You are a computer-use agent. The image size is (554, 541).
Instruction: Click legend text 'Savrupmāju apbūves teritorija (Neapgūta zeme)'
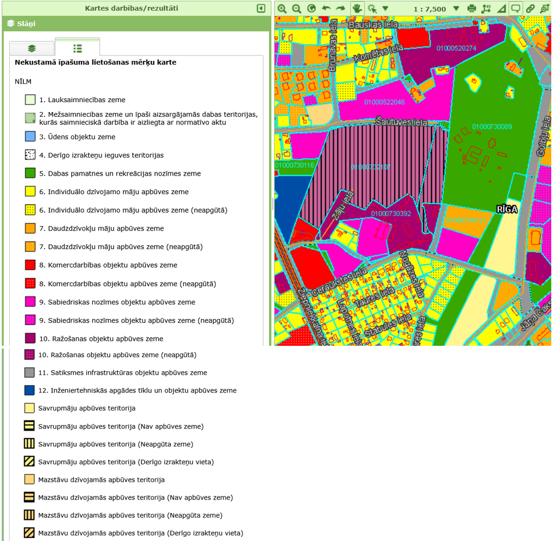[x=116, y=444]
